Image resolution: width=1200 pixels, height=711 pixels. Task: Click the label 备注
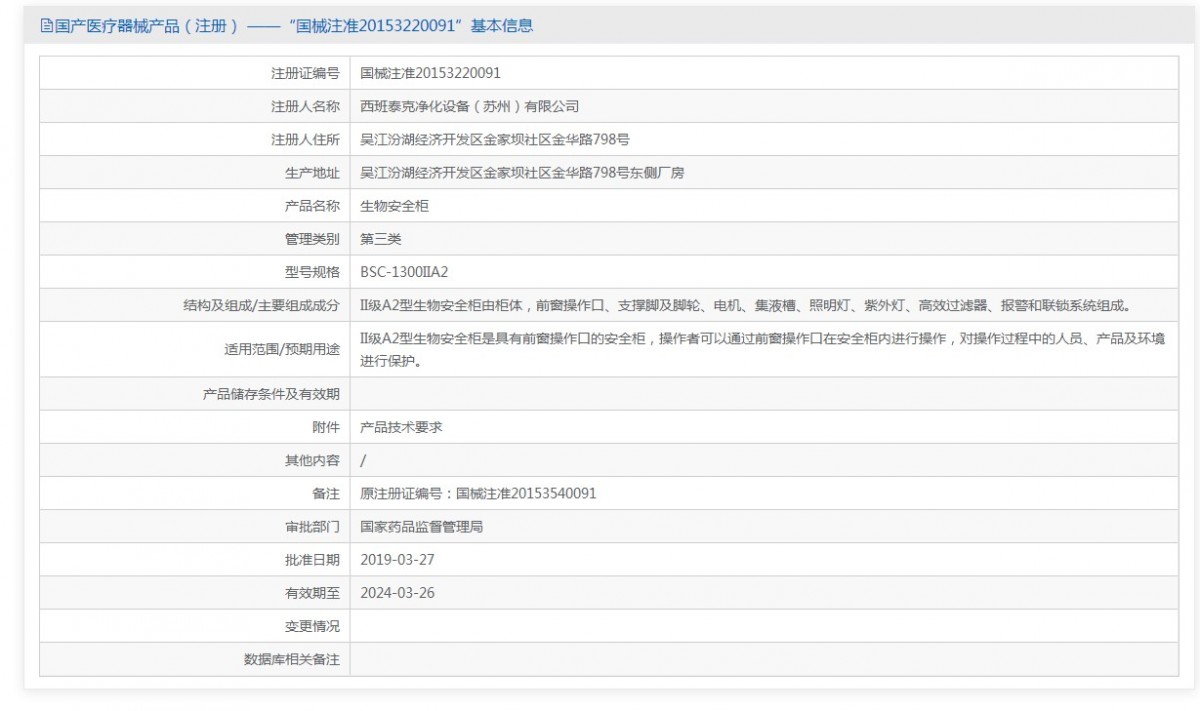pos(326,493)
